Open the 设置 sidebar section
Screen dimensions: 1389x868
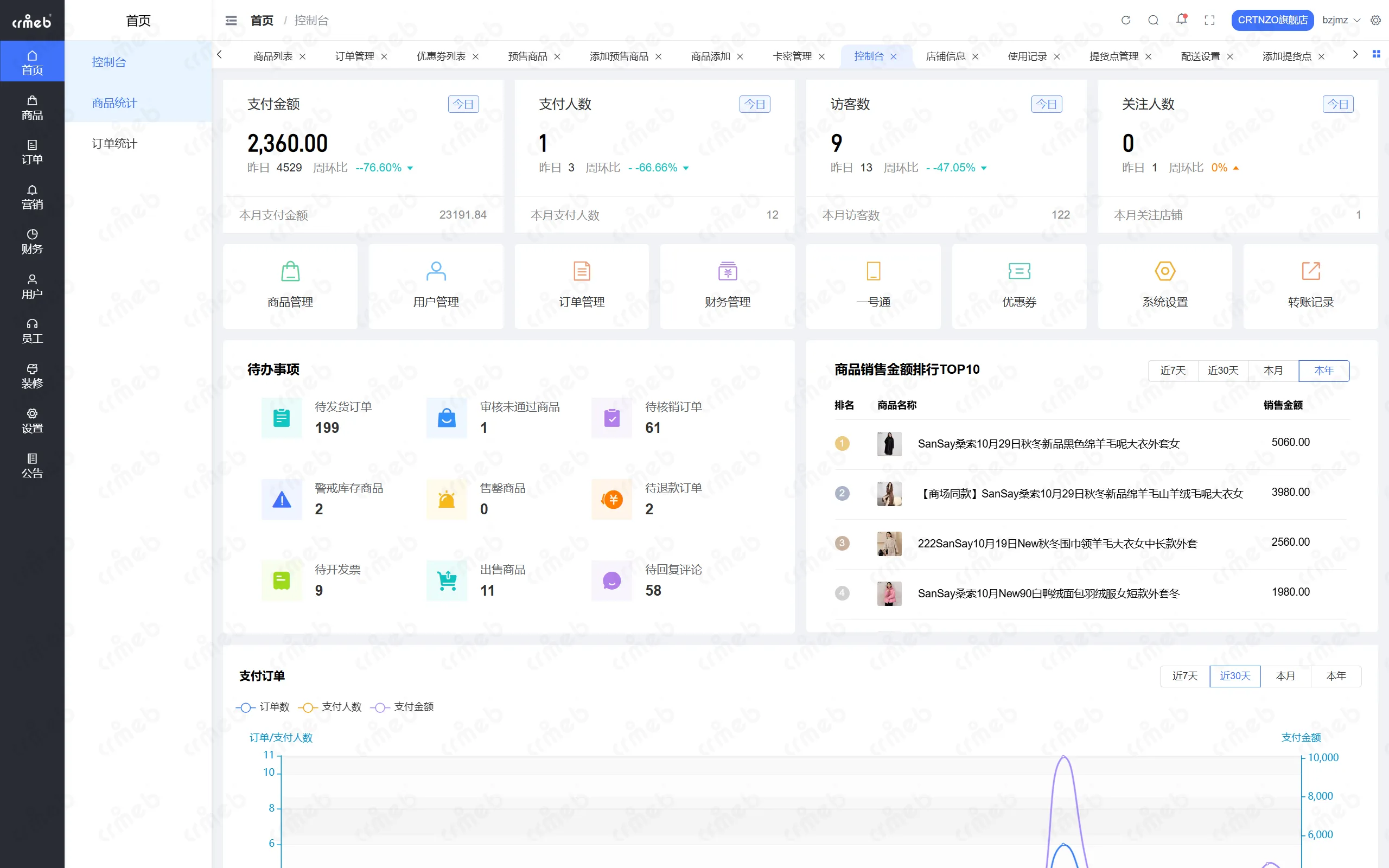tap(32, 421)
